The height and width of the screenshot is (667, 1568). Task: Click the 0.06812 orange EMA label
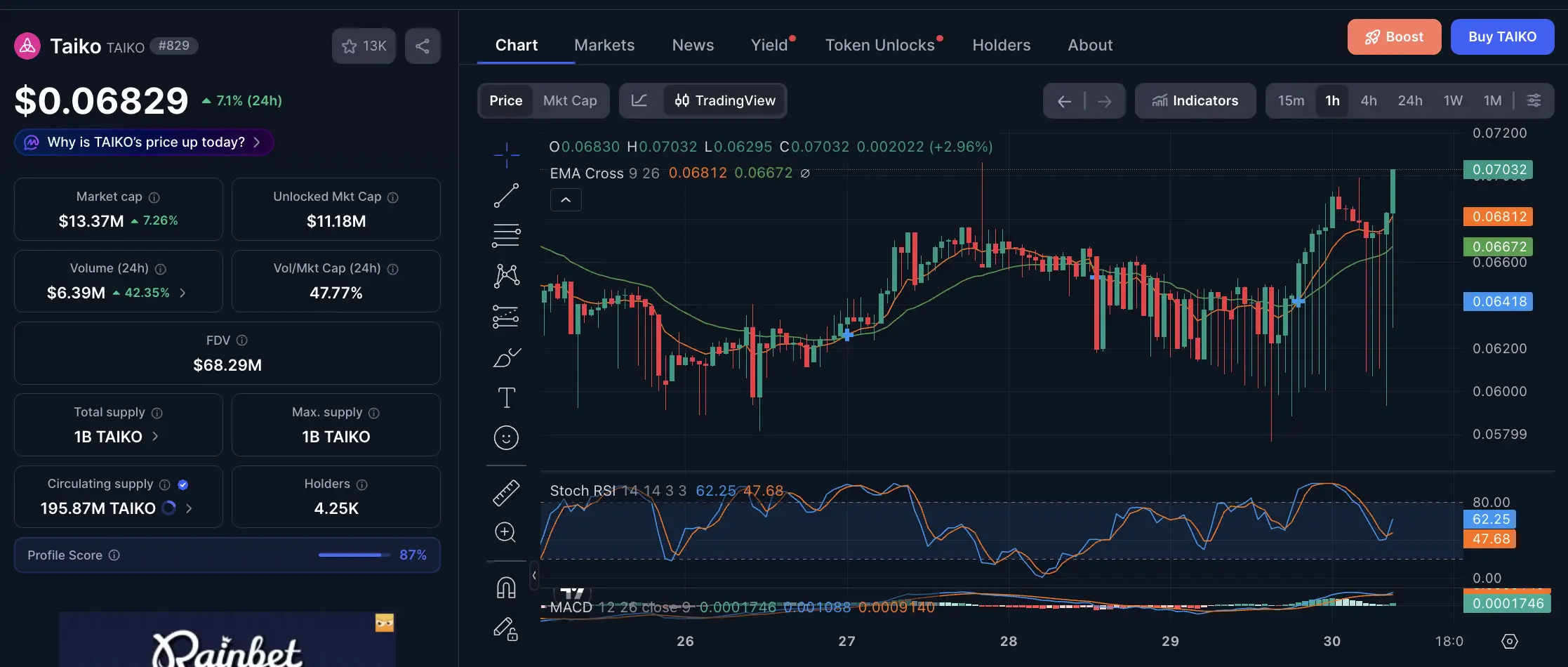[1499, 217]
